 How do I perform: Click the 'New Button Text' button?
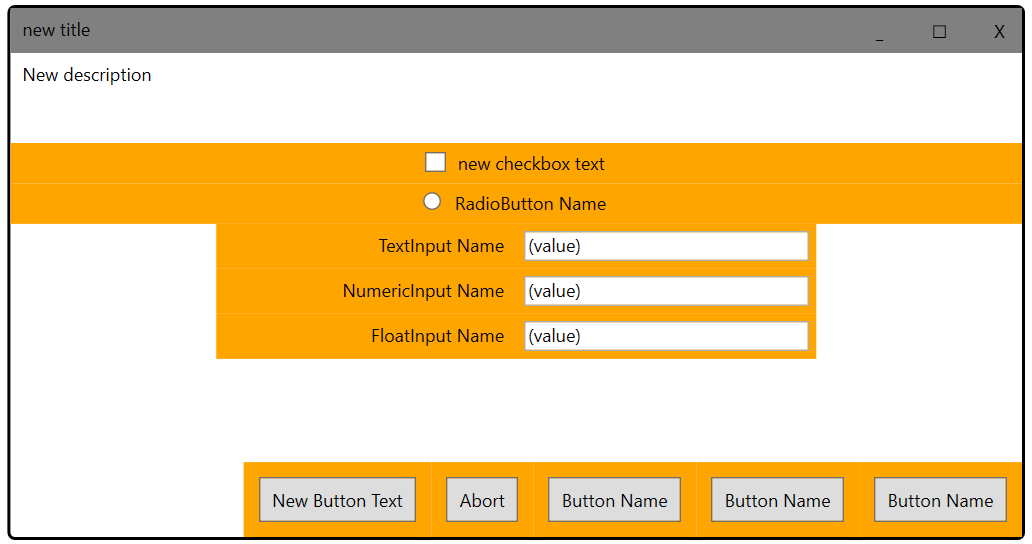tap(338, 500)
